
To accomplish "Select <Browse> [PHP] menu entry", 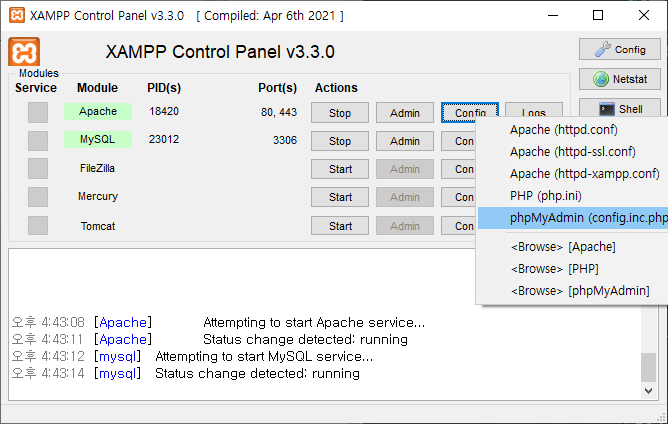I will (x=573, y=269).
